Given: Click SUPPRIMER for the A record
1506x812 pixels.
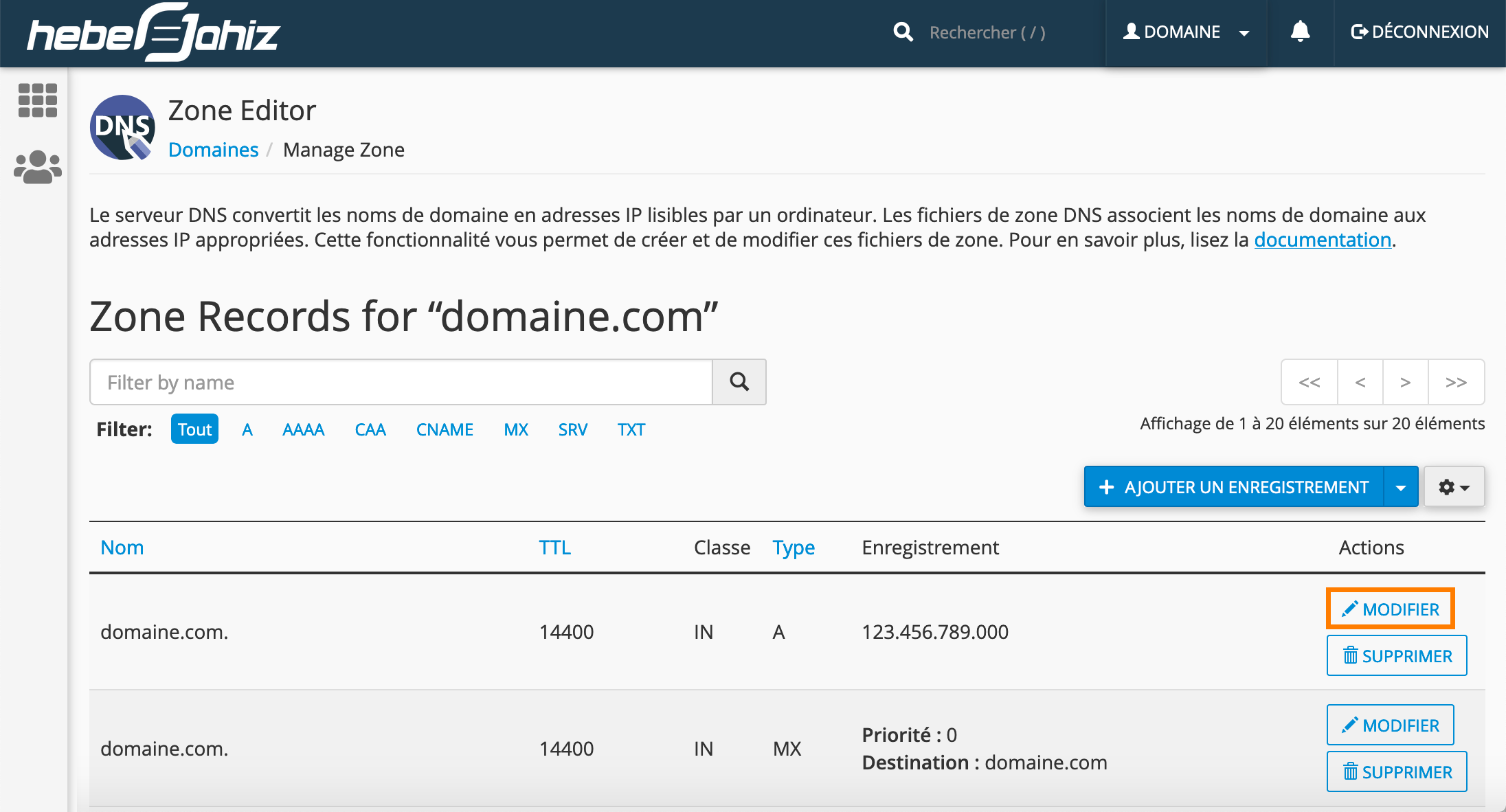Looking at the screenshot, I should coord(1397,655).
